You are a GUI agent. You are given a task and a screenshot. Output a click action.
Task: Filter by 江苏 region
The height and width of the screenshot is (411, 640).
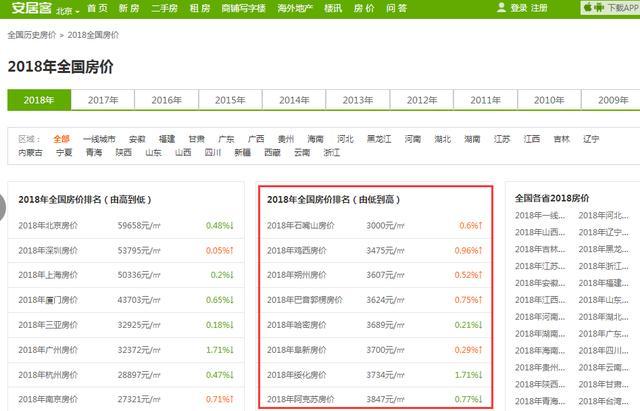click(502, 139)
